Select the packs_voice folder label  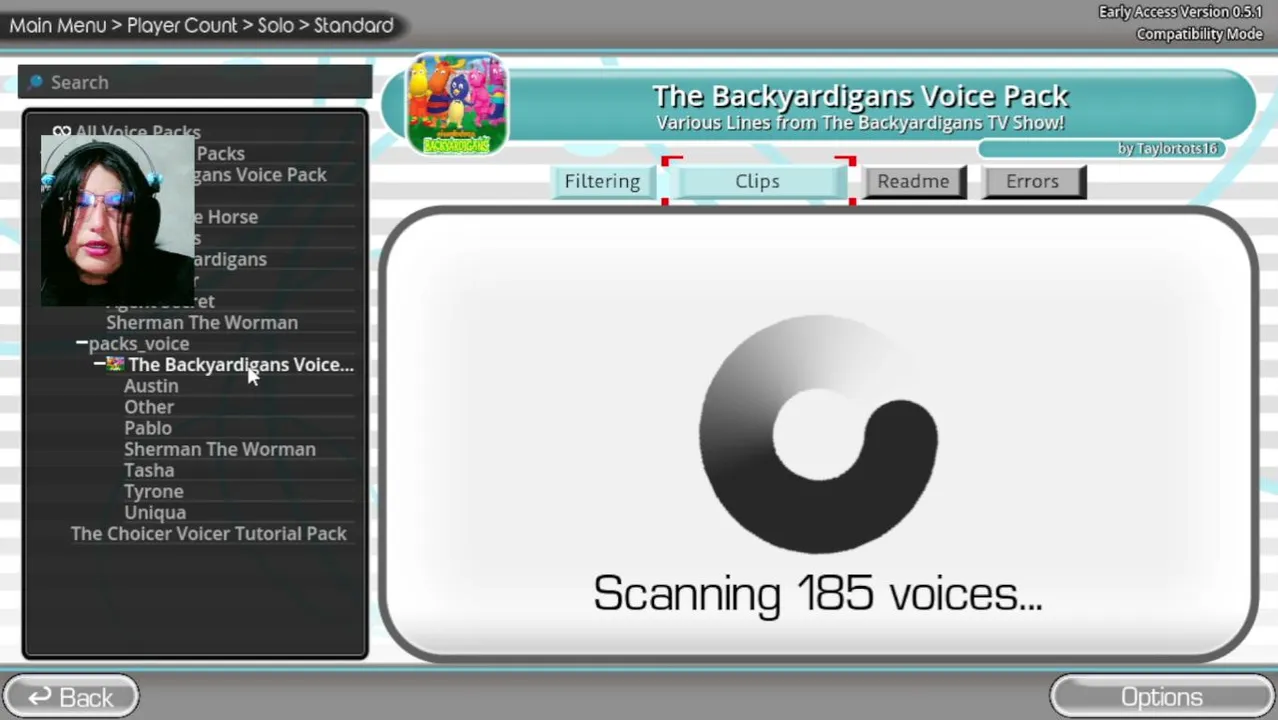[x=139, y=343]
